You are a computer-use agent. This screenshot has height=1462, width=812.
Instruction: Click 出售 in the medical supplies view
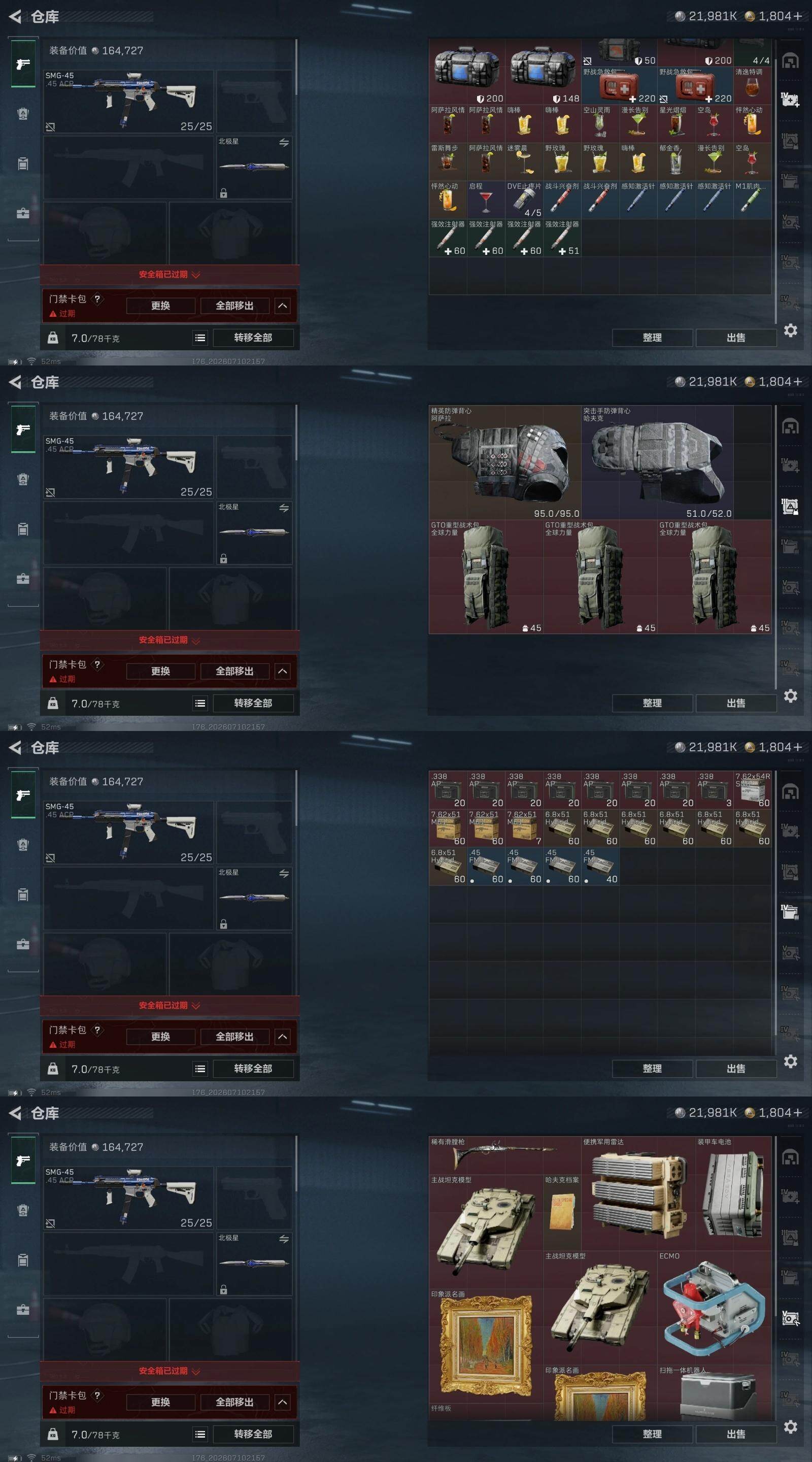pyautogui.click(x=736, y=338)
